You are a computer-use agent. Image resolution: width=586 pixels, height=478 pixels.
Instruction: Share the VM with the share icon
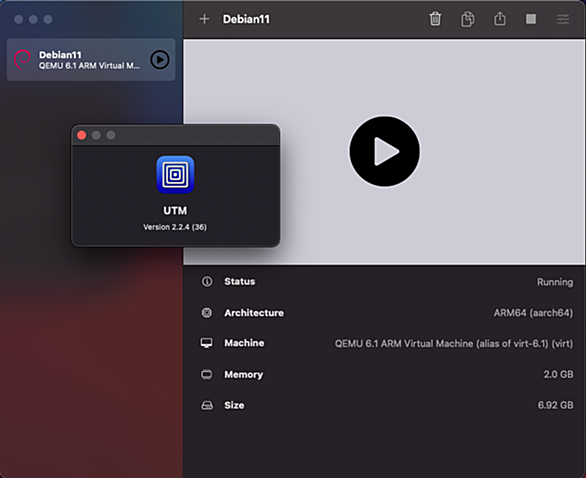pos(500,18)
